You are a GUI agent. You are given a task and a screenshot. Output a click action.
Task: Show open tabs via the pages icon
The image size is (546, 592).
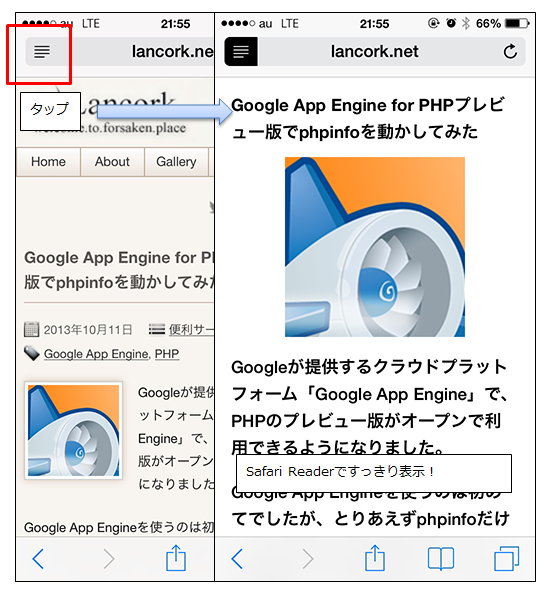[506, 558]
